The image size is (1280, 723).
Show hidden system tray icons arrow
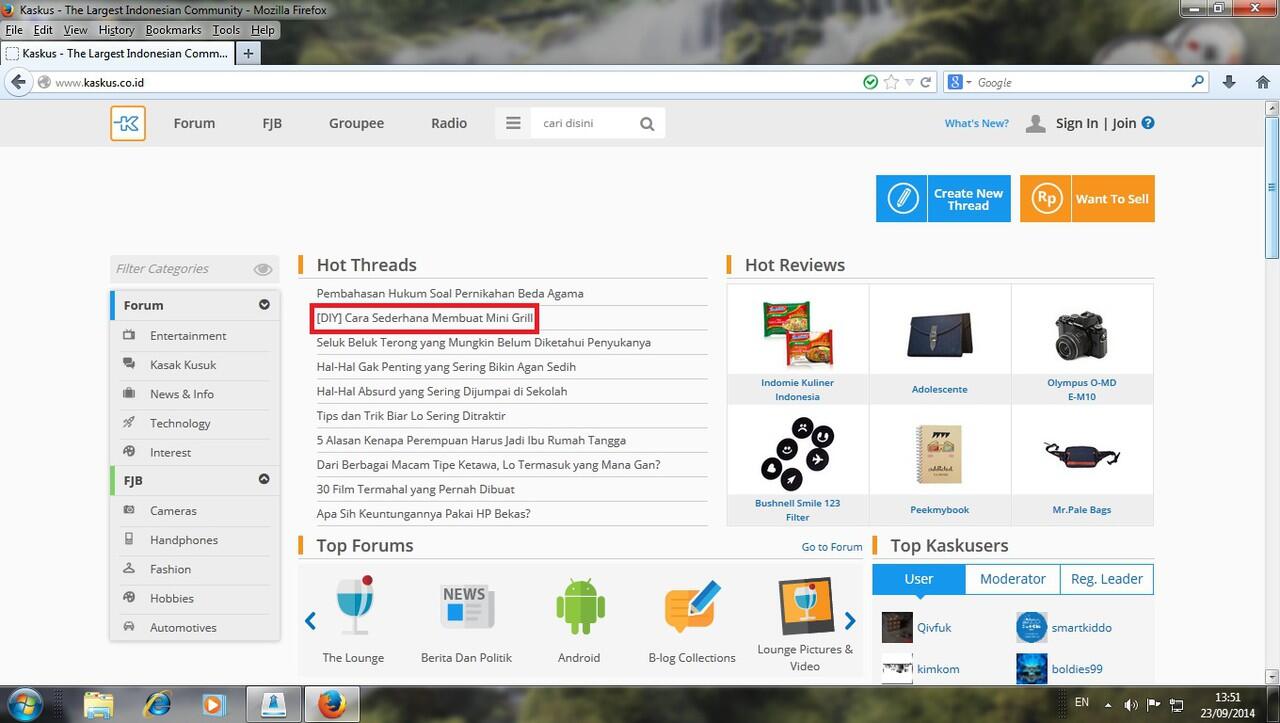tap(1109, 705)
